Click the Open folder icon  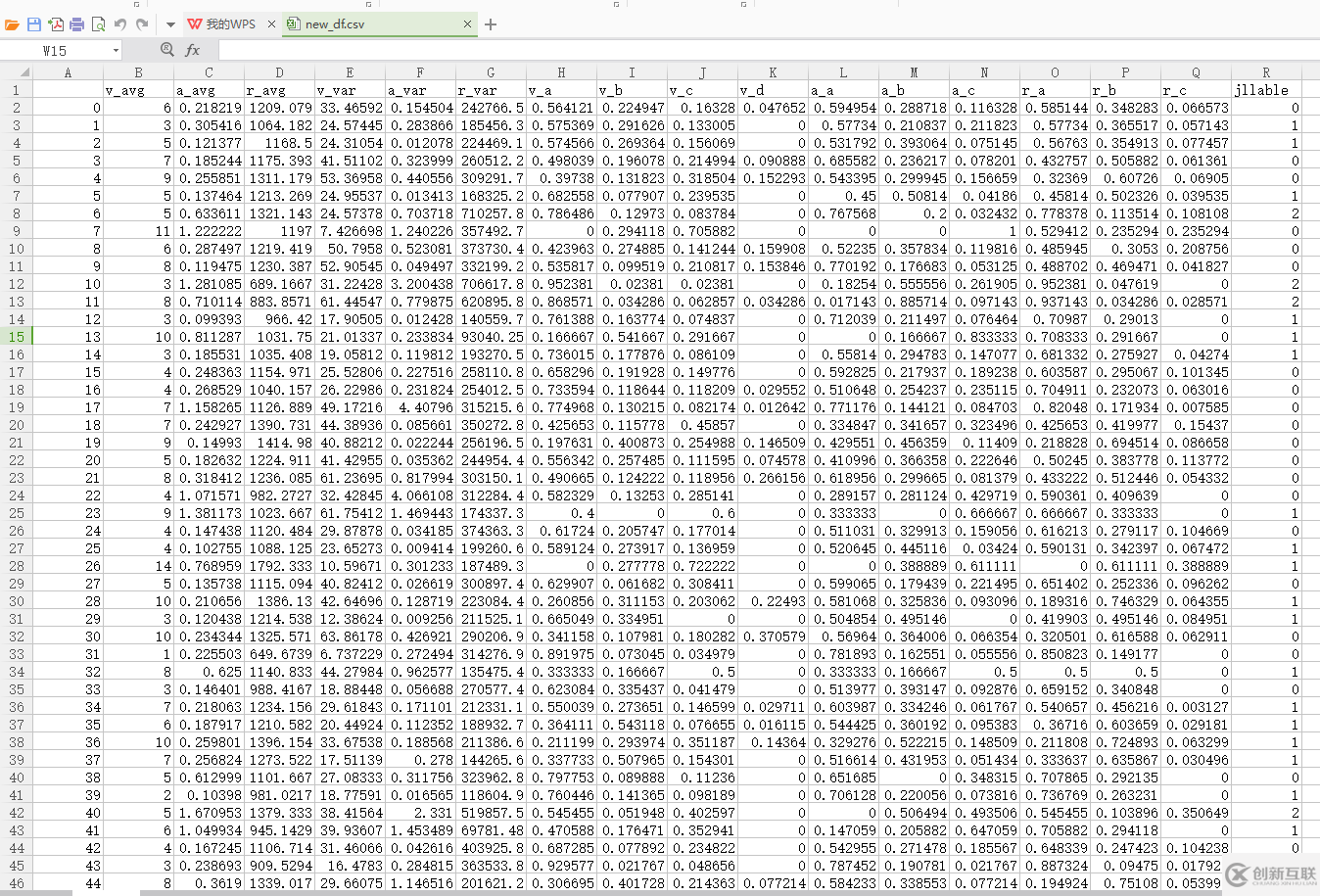[x=11, y=24]
